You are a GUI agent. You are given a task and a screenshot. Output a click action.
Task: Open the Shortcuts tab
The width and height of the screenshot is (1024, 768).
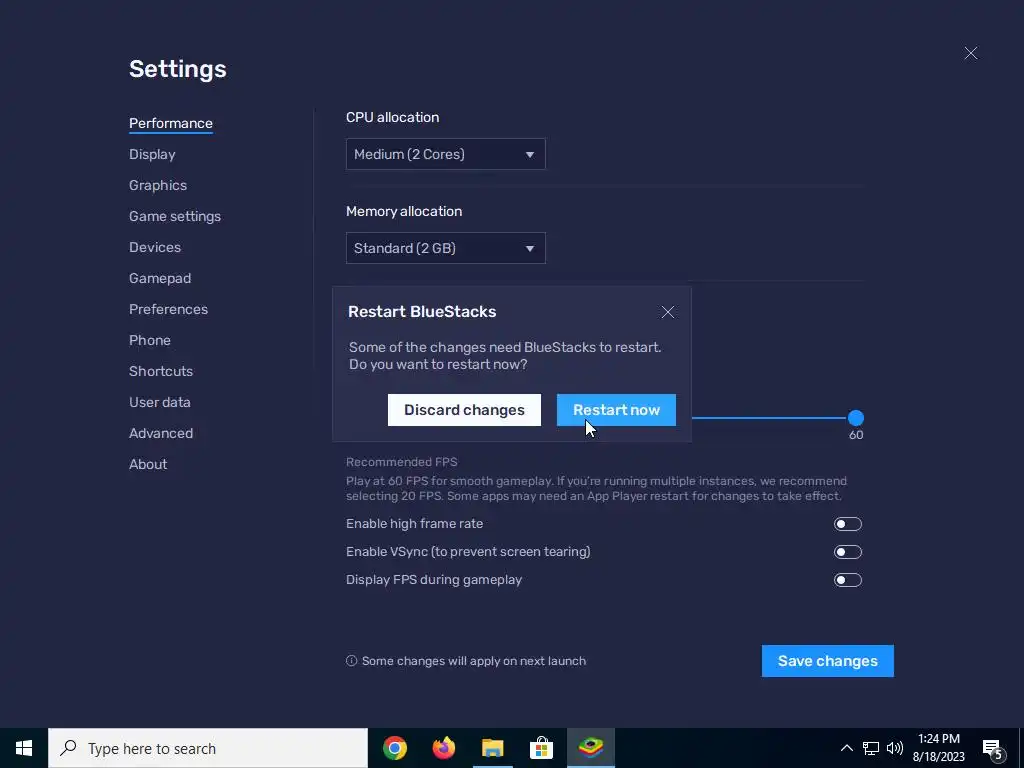pos(161,371)
